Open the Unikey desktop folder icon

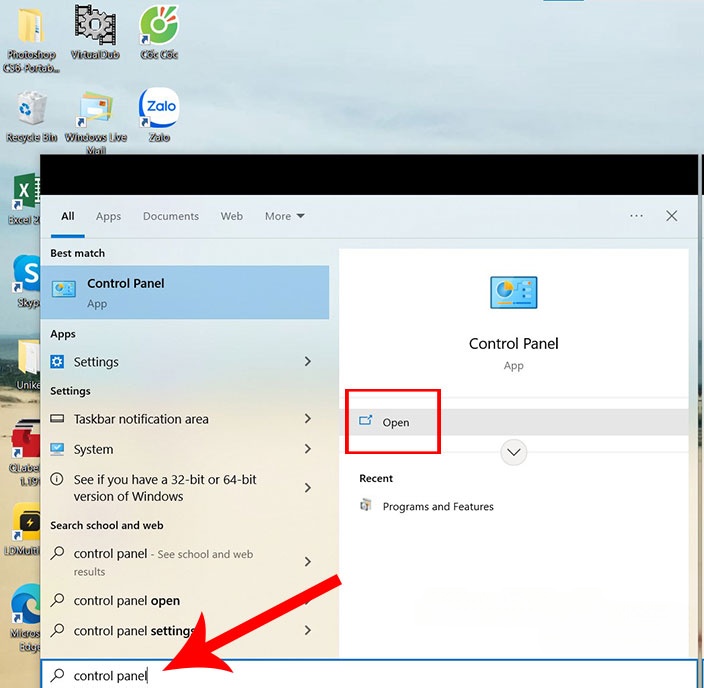[28, 364]
